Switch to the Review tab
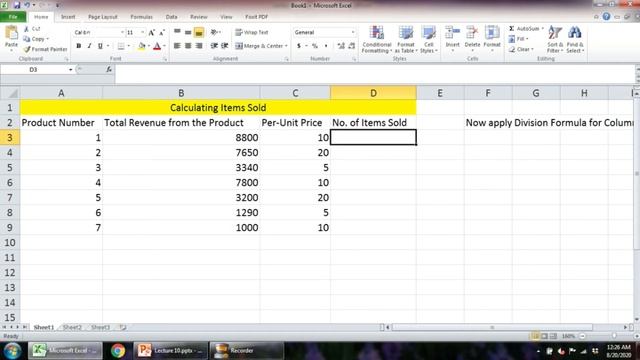640x360 pixels. coord(199,17)
